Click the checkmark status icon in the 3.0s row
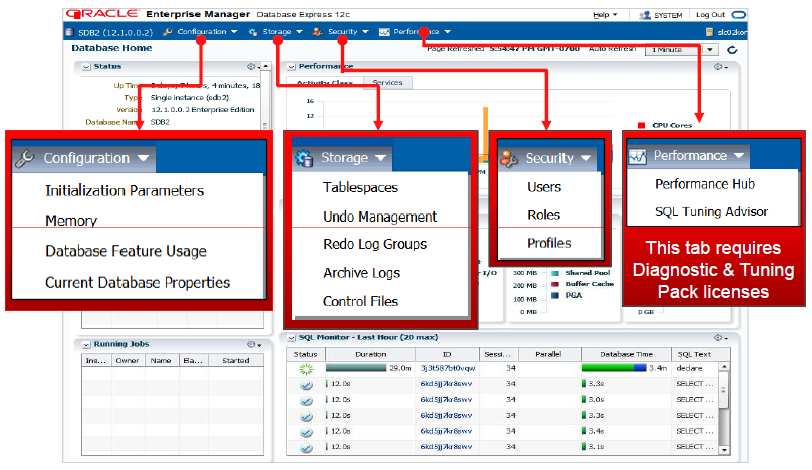Image resolution: width=812 pixels, height=470 pixels. pos(306,401)
